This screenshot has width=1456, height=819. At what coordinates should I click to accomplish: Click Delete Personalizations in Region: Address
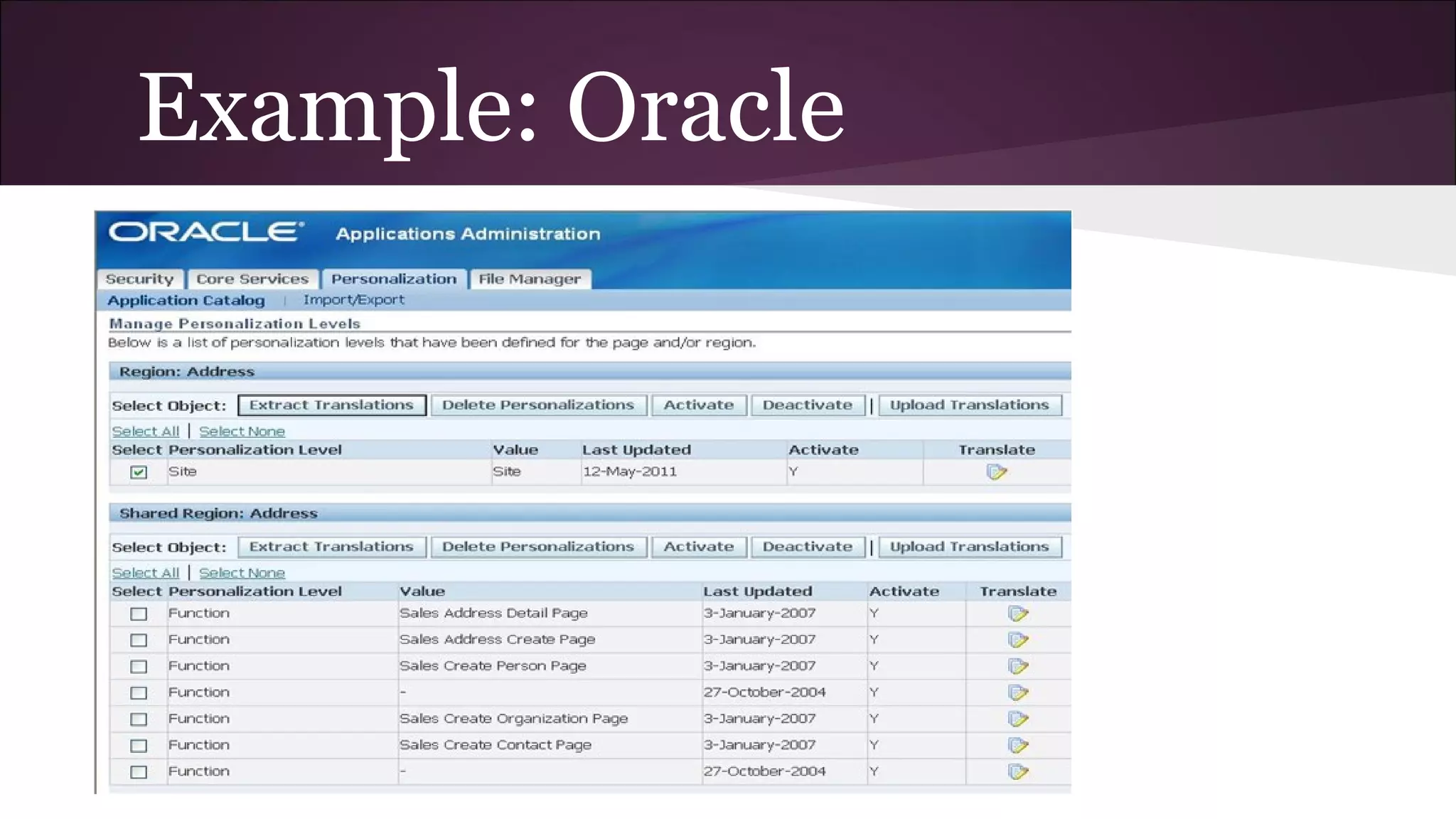point(539,405)
